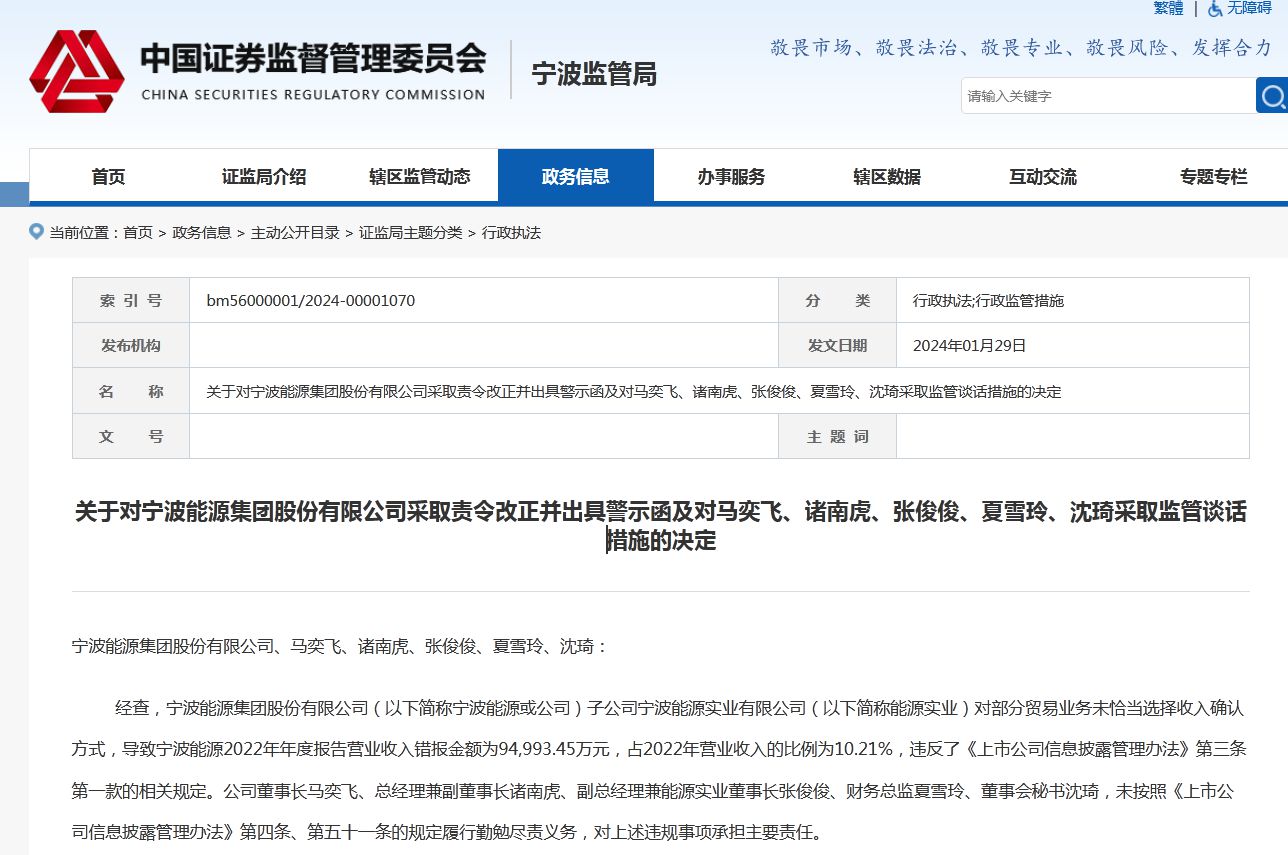Open the 专题专栏 navigation item
The width and height of the screenshot is (1288, 855).
[1213, 177]
